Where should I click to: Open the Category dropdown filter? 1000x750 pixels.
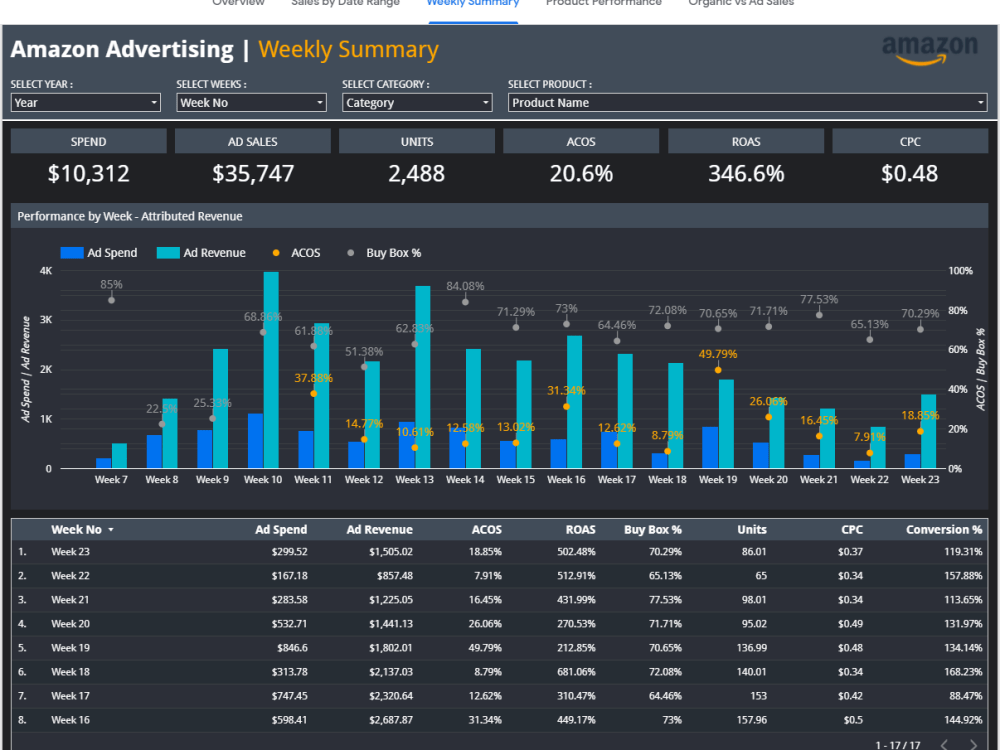pyautogui.click(x=417, y=103)
